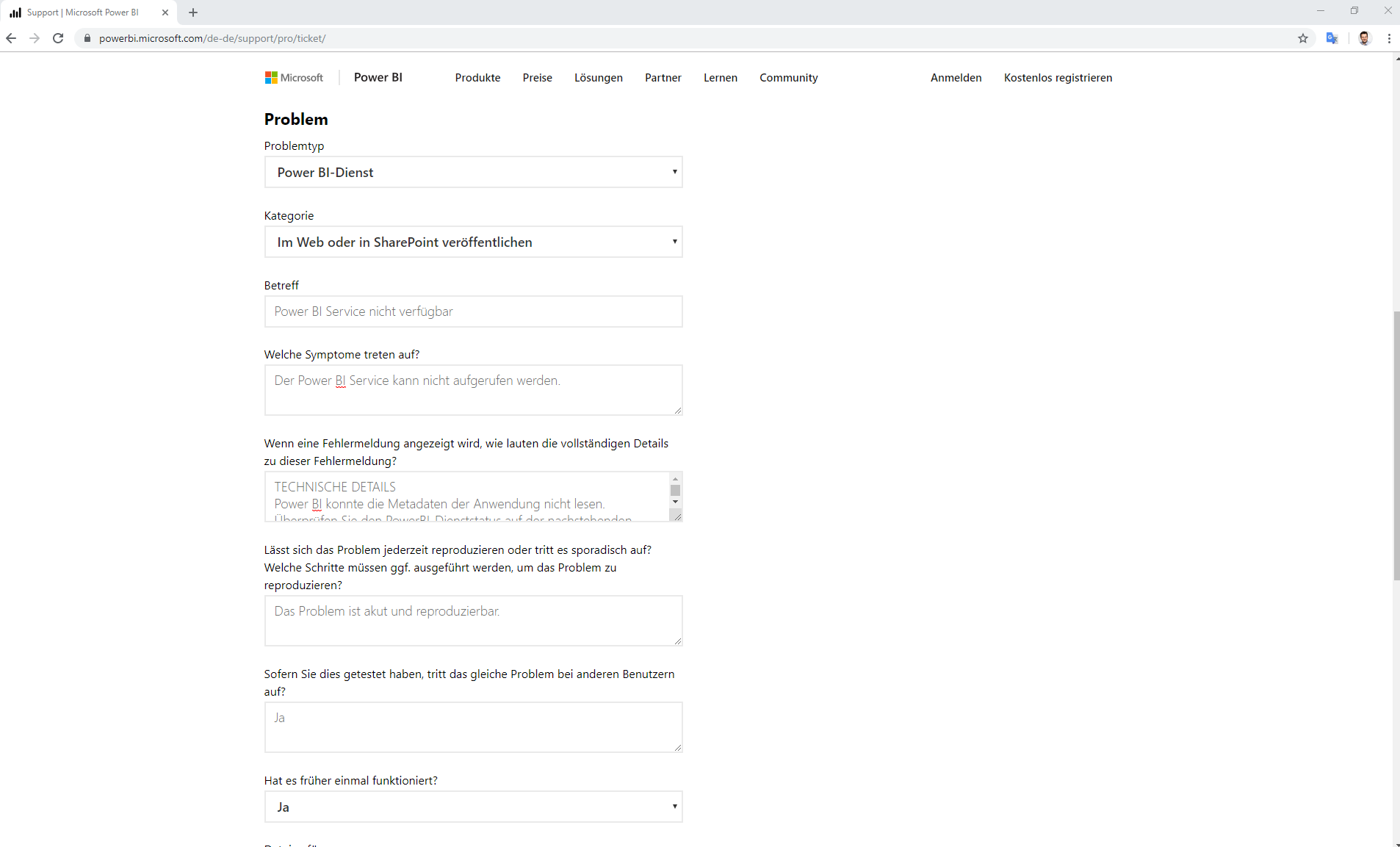Click the Anmelden link
Image resolution: width=1400 pixels, height=847 pixels.
coord(956,78)
